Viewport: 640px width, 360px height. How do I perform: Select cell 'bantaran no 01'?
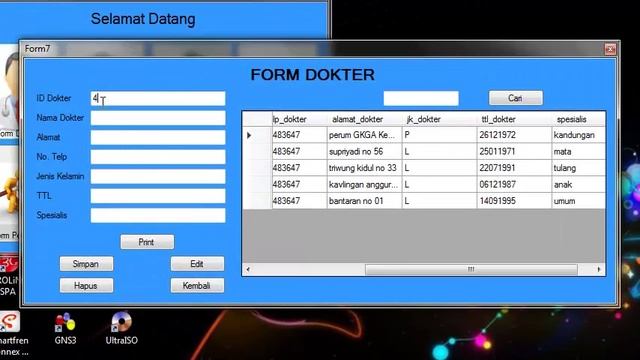click(364, 201)
